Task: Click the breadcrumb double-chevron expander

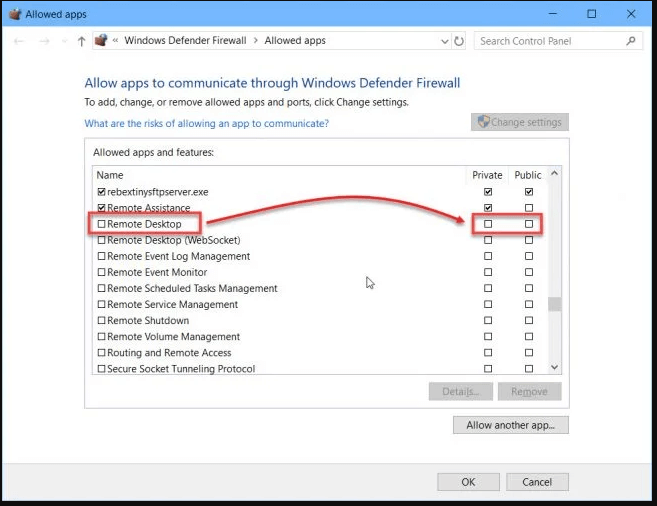Action: click(x=115, y=41)
